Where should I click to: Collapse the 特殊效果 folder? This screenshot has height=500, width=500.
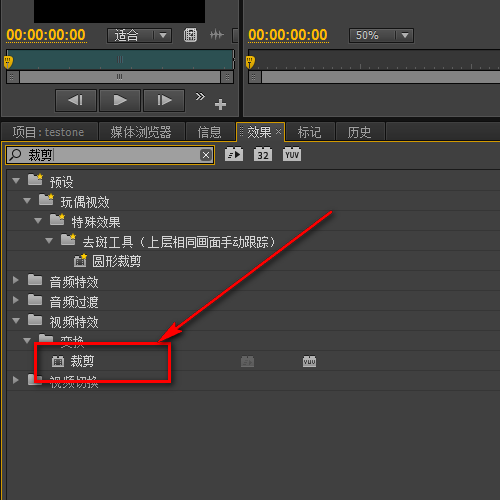click(x=38, y=221)
